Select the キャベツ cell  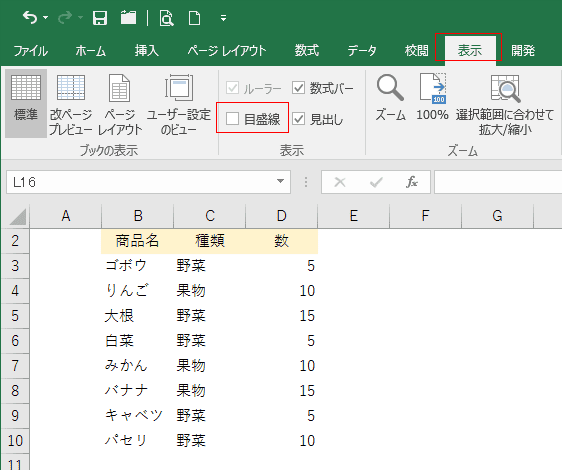[x=138, y=416]
